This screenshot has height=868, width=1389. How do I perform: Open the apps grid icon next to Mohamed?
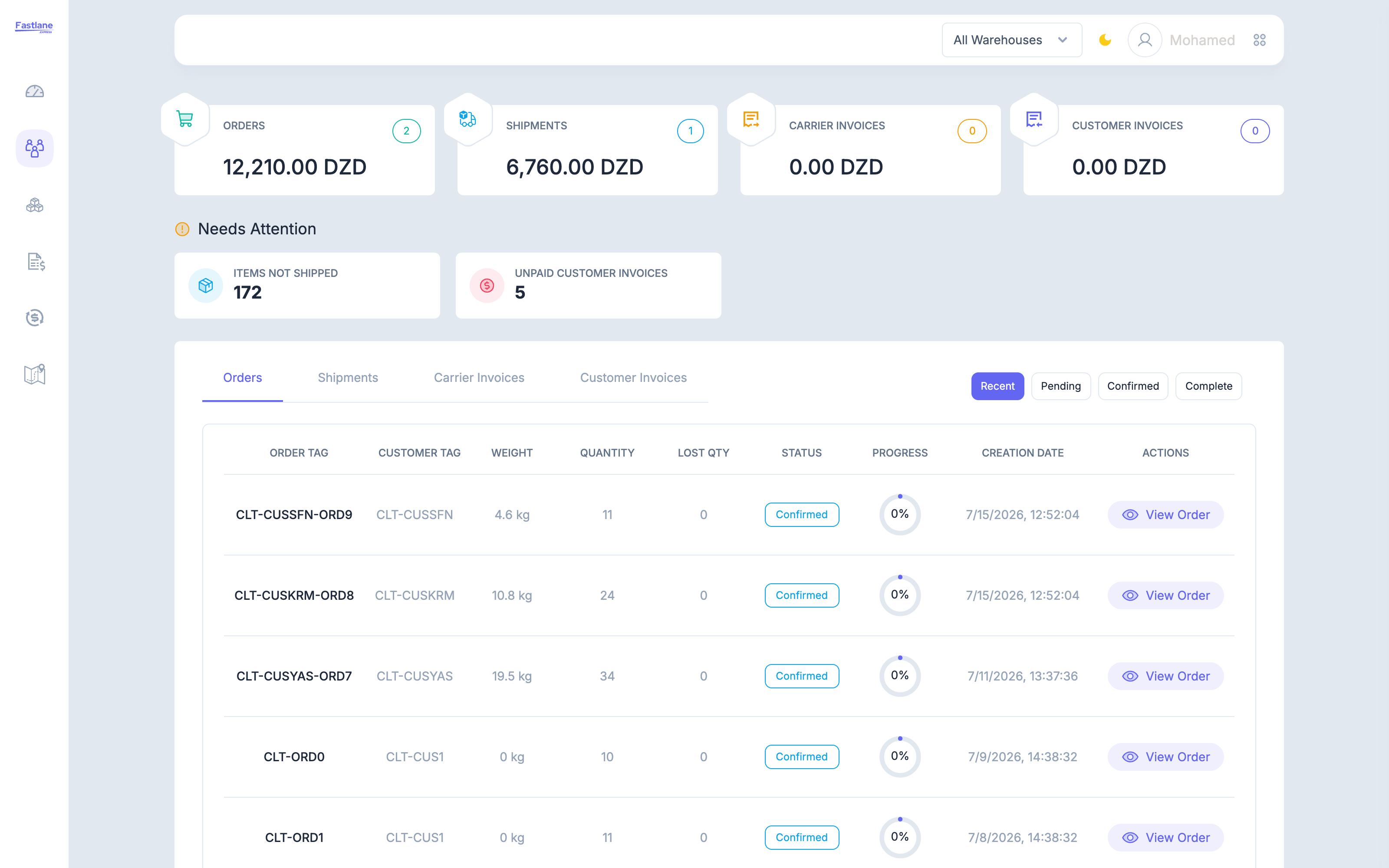click(x=1259, y=40)
